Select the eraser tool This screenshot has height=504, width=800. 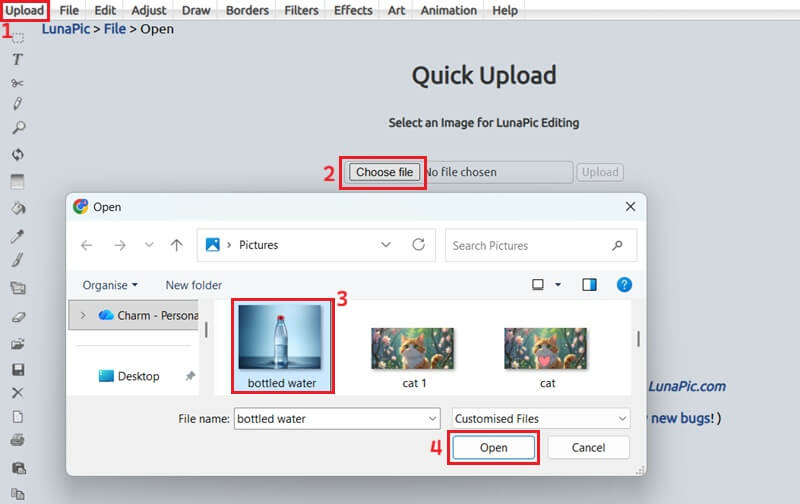tap(18, 317)
